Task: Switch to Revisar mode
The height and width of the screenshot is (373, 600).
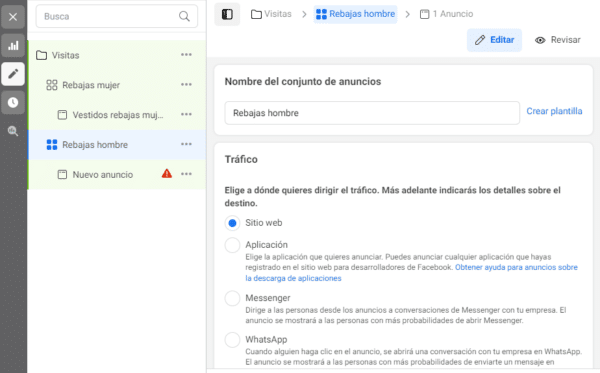Action: [x=558, y=40]
